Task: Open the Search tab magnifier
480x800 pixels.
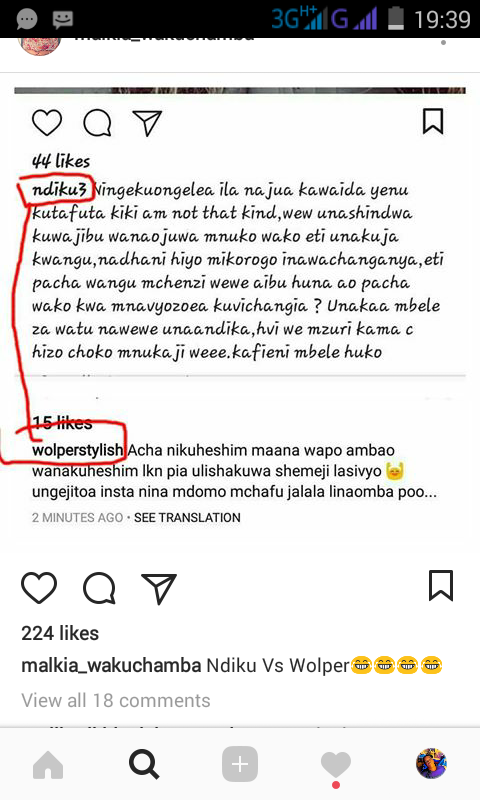Action: coord(144,764)
